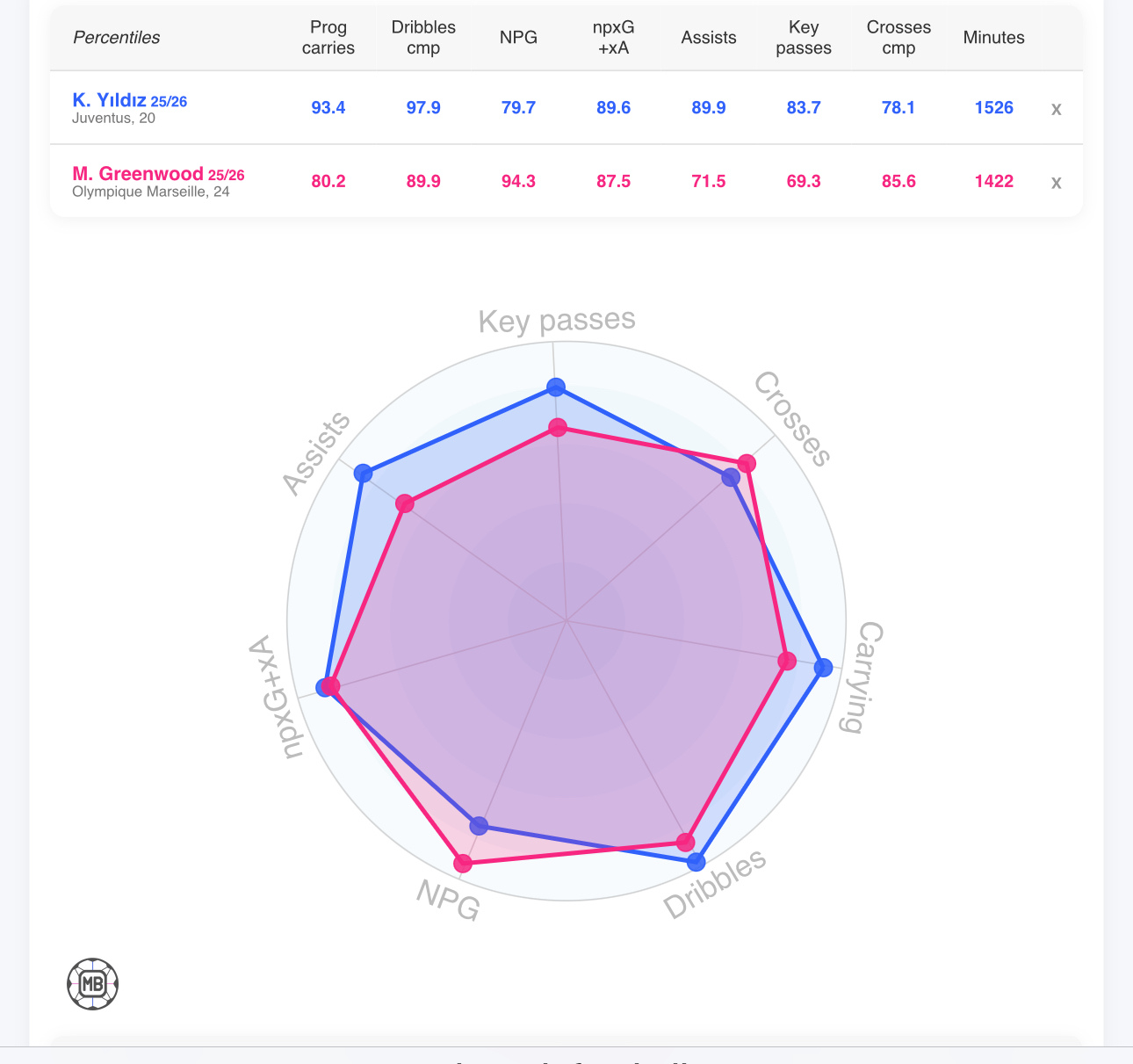
Task: Click the Dribbles cmp column header
Action: tap(423, 38)
